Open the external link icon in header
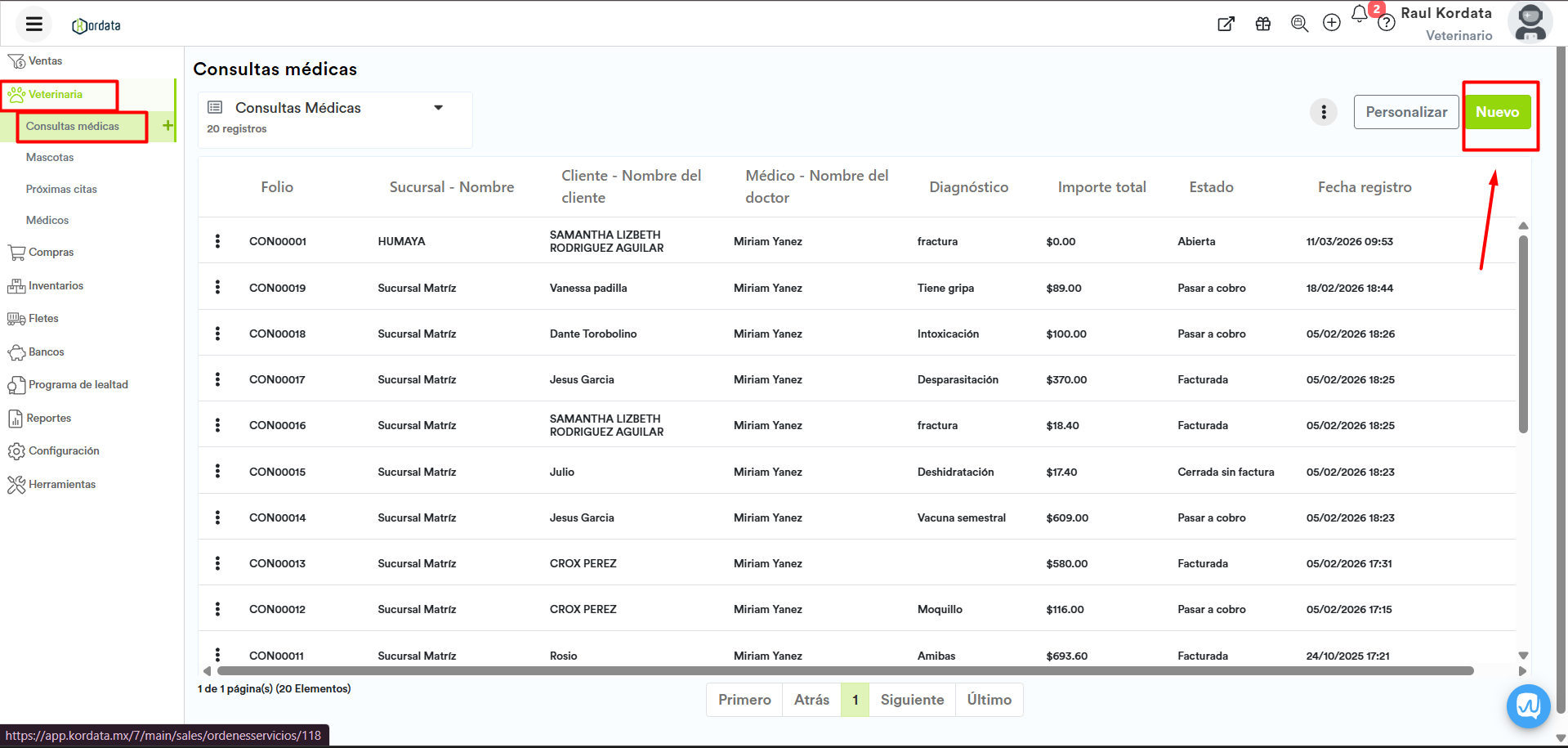1568x748 pixels. (x=1226, y=24)
